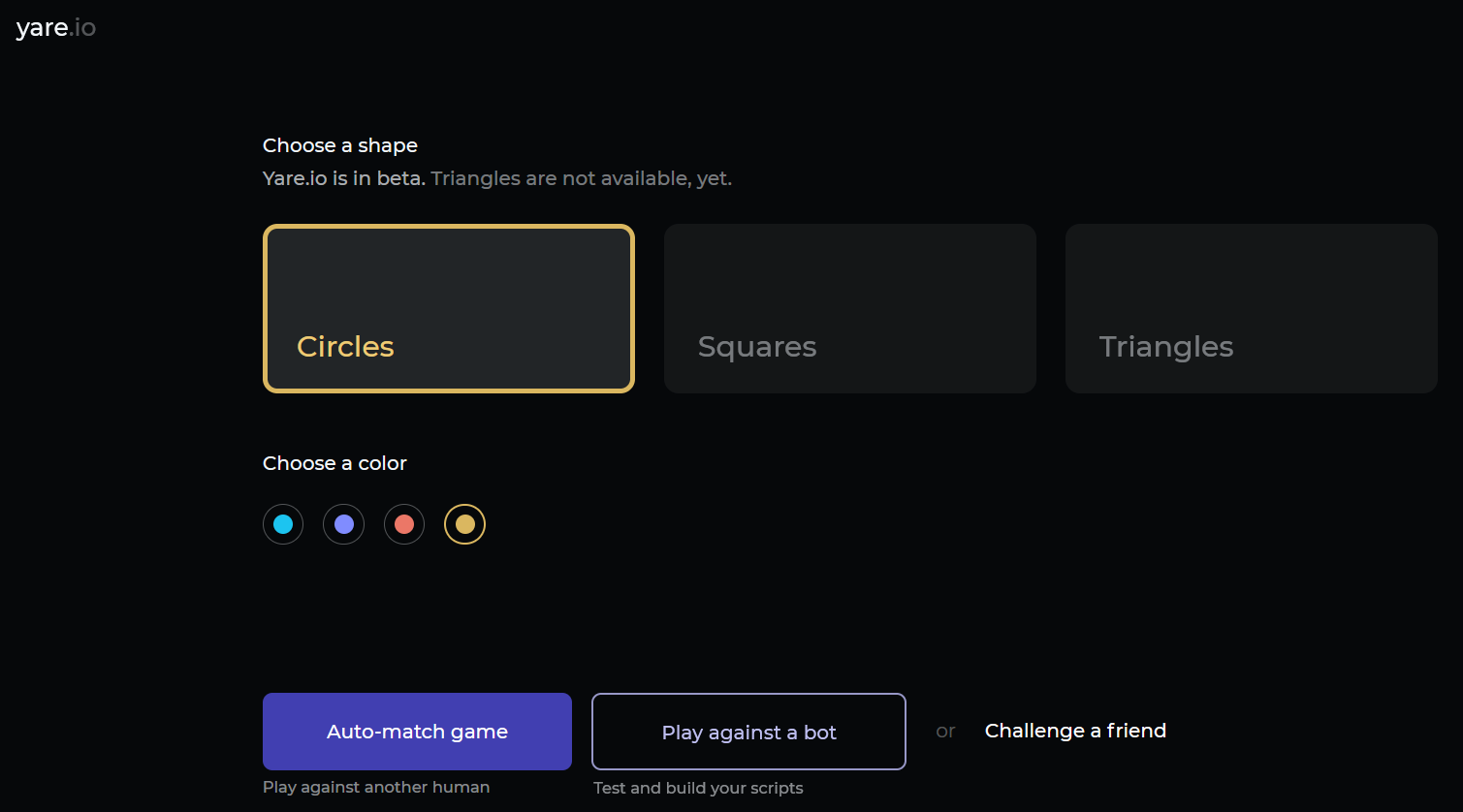
Task: Click the 'or' separator text
Action: click(x=945, y=732)
